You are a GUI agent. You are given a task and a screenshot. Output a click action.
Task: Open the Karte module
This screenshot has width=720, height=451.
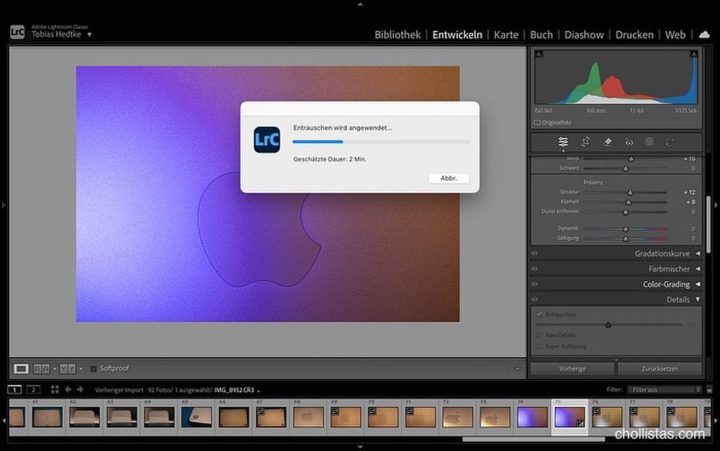[x=506, y=35]
